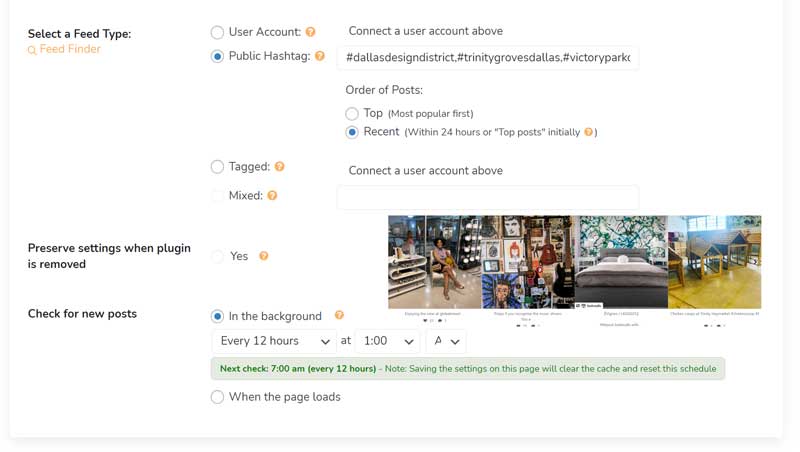Click into the public hashtag input field
Screen dimensions: 800x452
[488, 57]
